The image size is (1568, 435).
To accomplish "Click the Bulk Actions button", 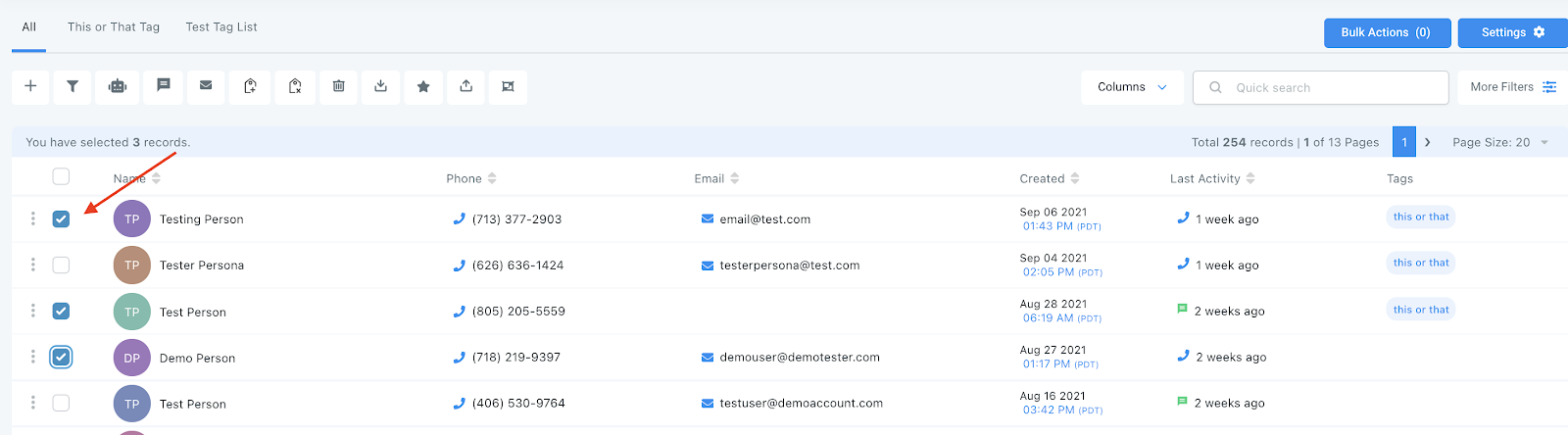I will pos(1386,32).
